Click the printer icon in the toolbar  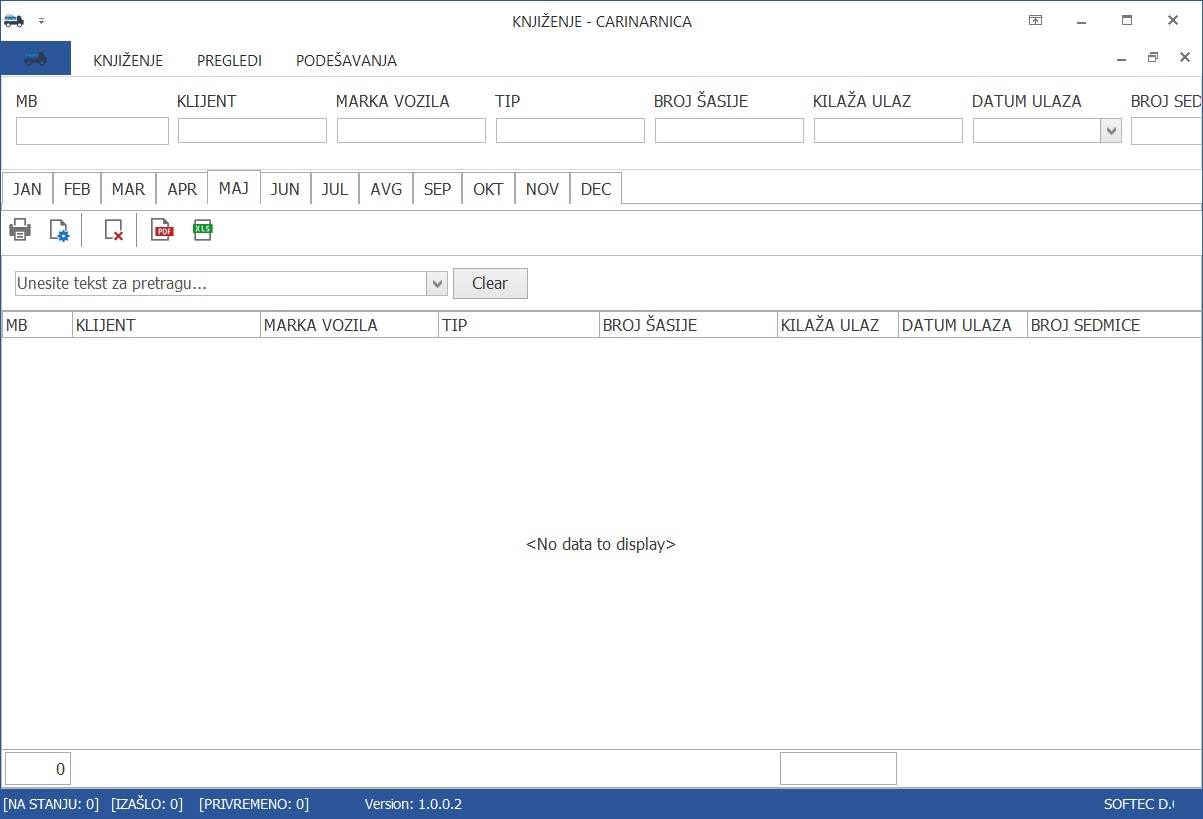20,230
